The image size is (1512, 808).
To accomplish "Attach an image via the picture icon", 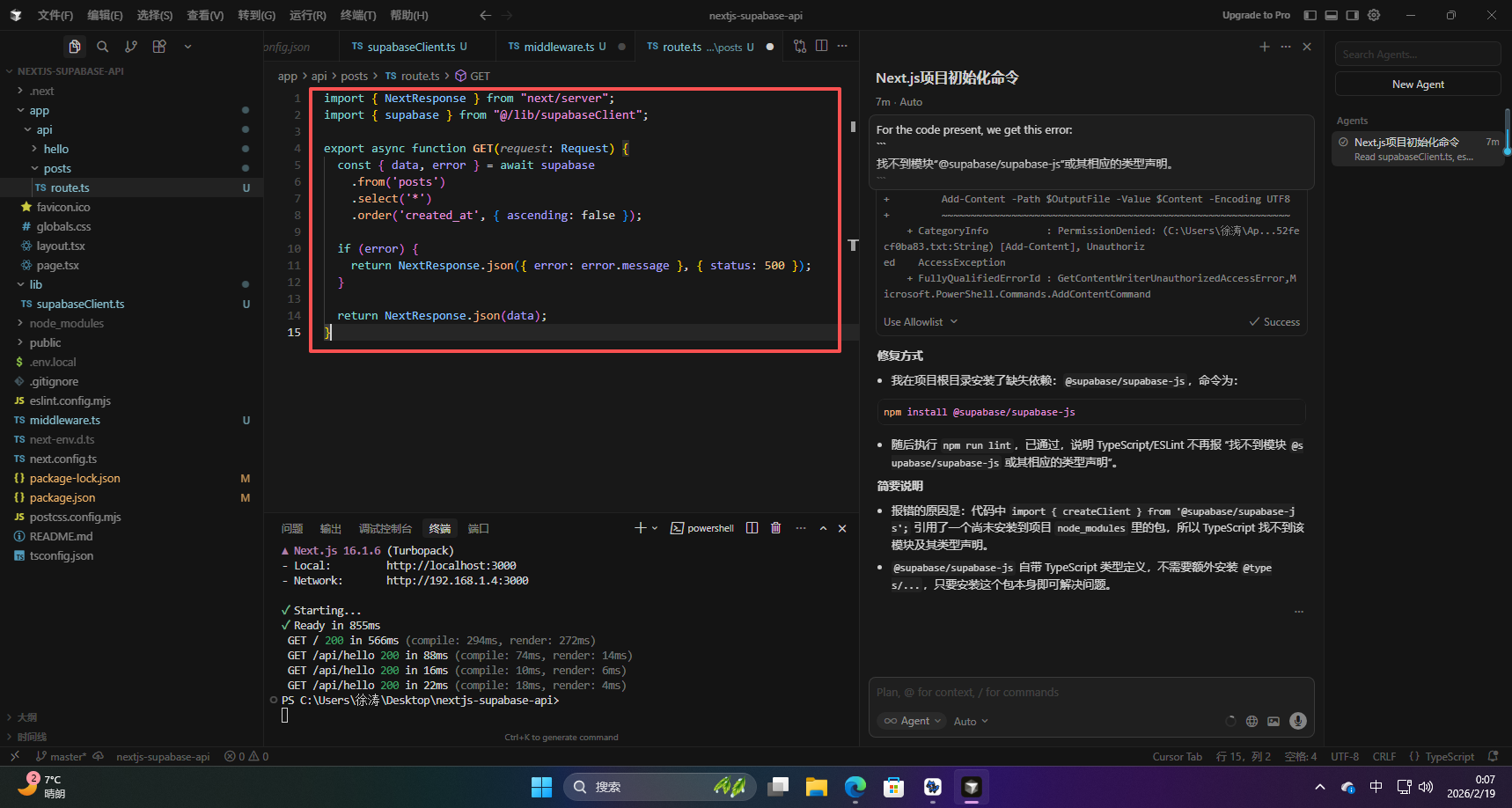I will (1273, 721).
